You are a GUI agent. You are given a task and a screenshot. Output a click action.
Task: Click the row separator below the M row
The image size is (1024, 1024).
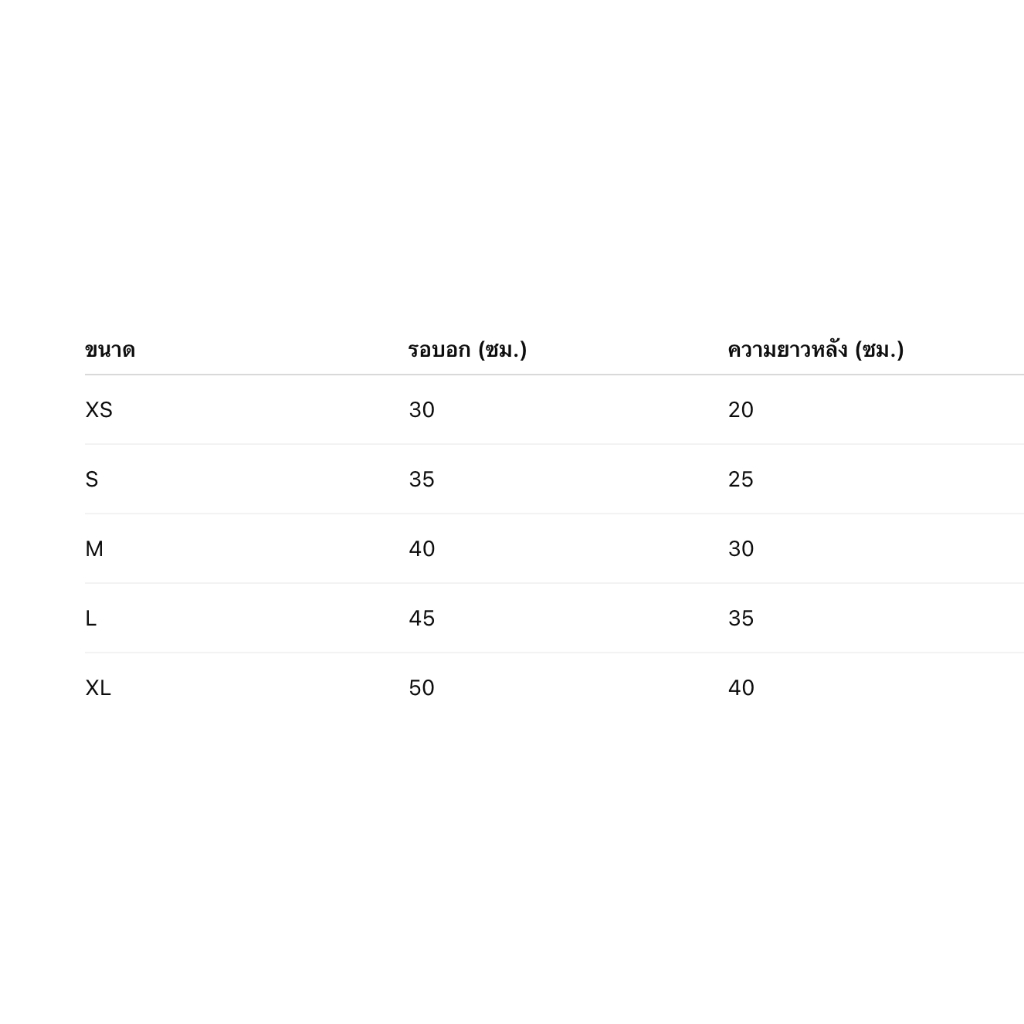click(554, 583)
